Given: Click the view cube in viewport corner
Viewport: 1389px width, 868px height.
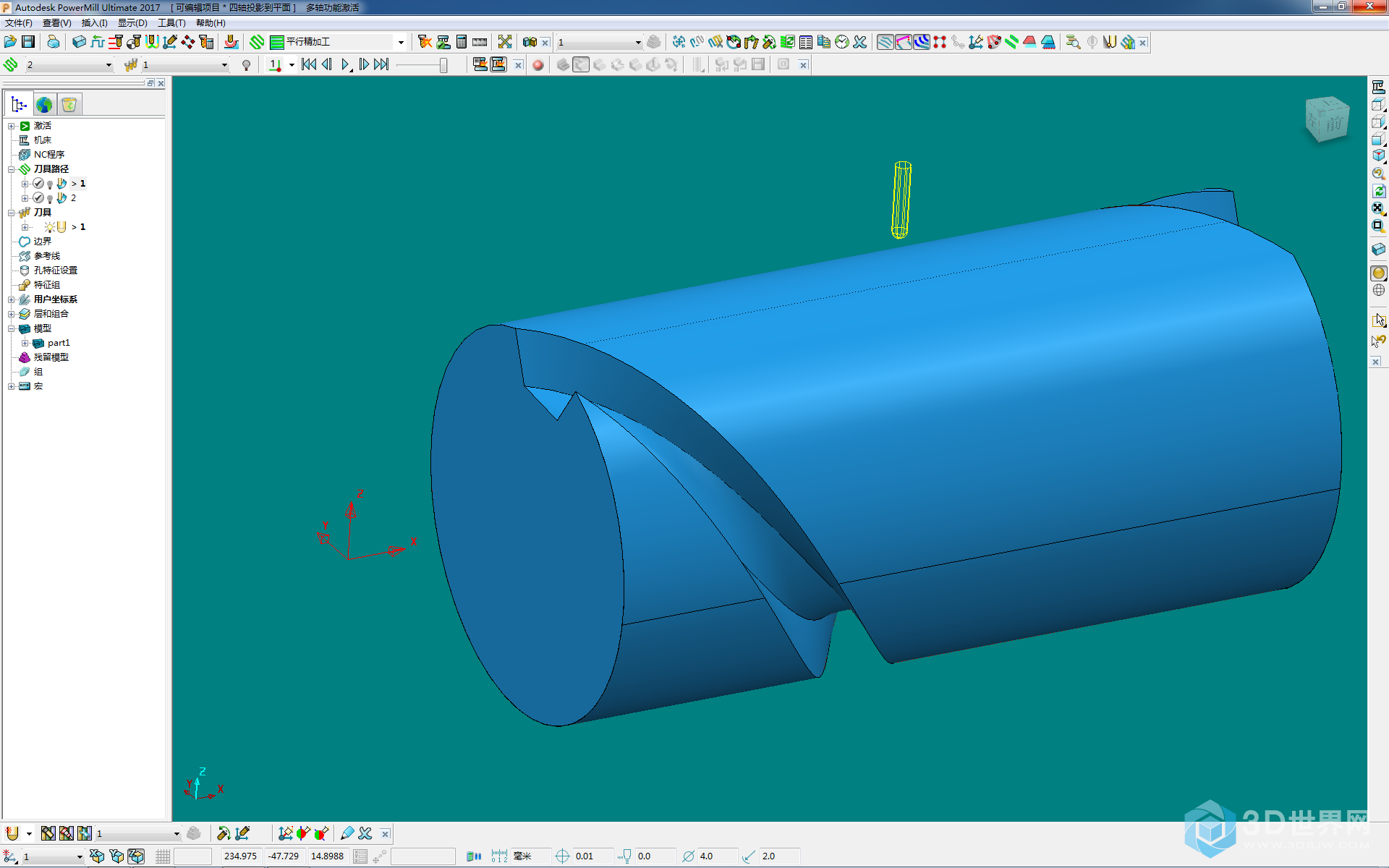Looking at the screenshot, I should click(x=1327, y=119).
